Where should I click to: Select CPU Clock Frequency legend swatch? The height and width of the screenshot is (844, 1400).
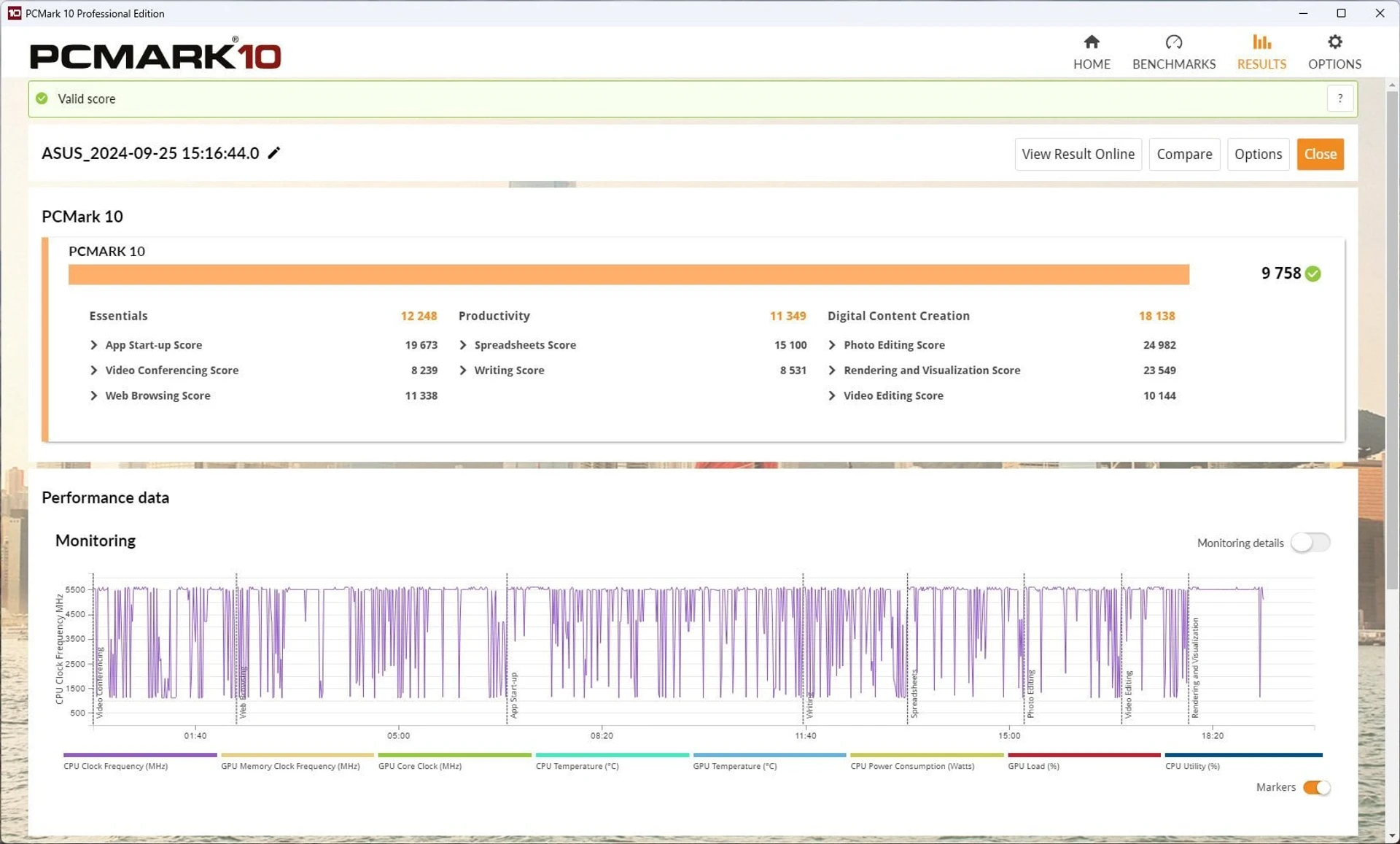140,755
